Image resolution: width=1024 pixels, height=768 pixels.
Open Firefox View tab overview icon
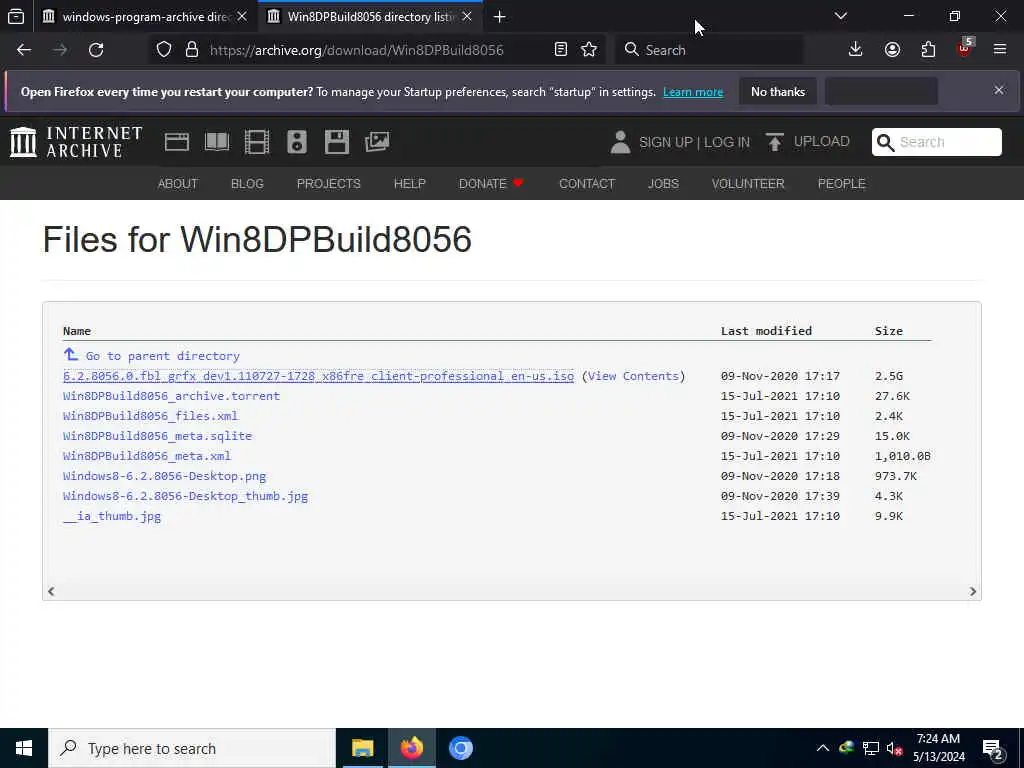16,16
